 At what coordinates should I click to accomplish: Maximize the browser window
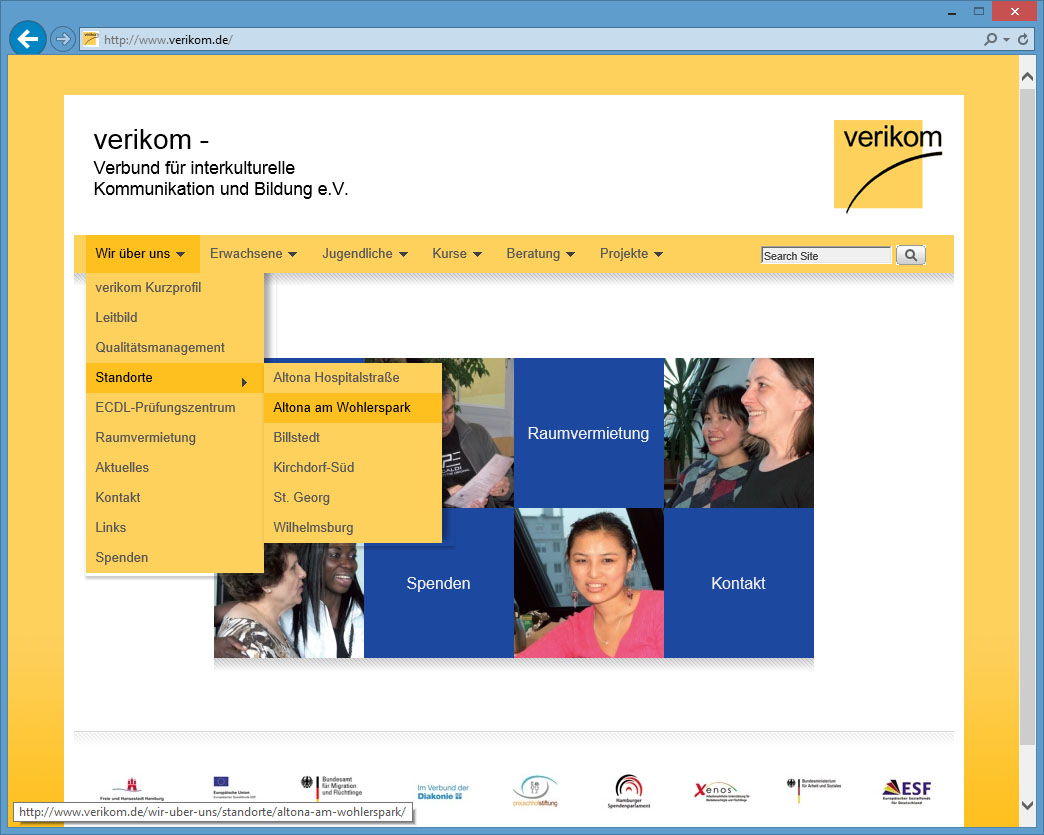tap(979, 11)
